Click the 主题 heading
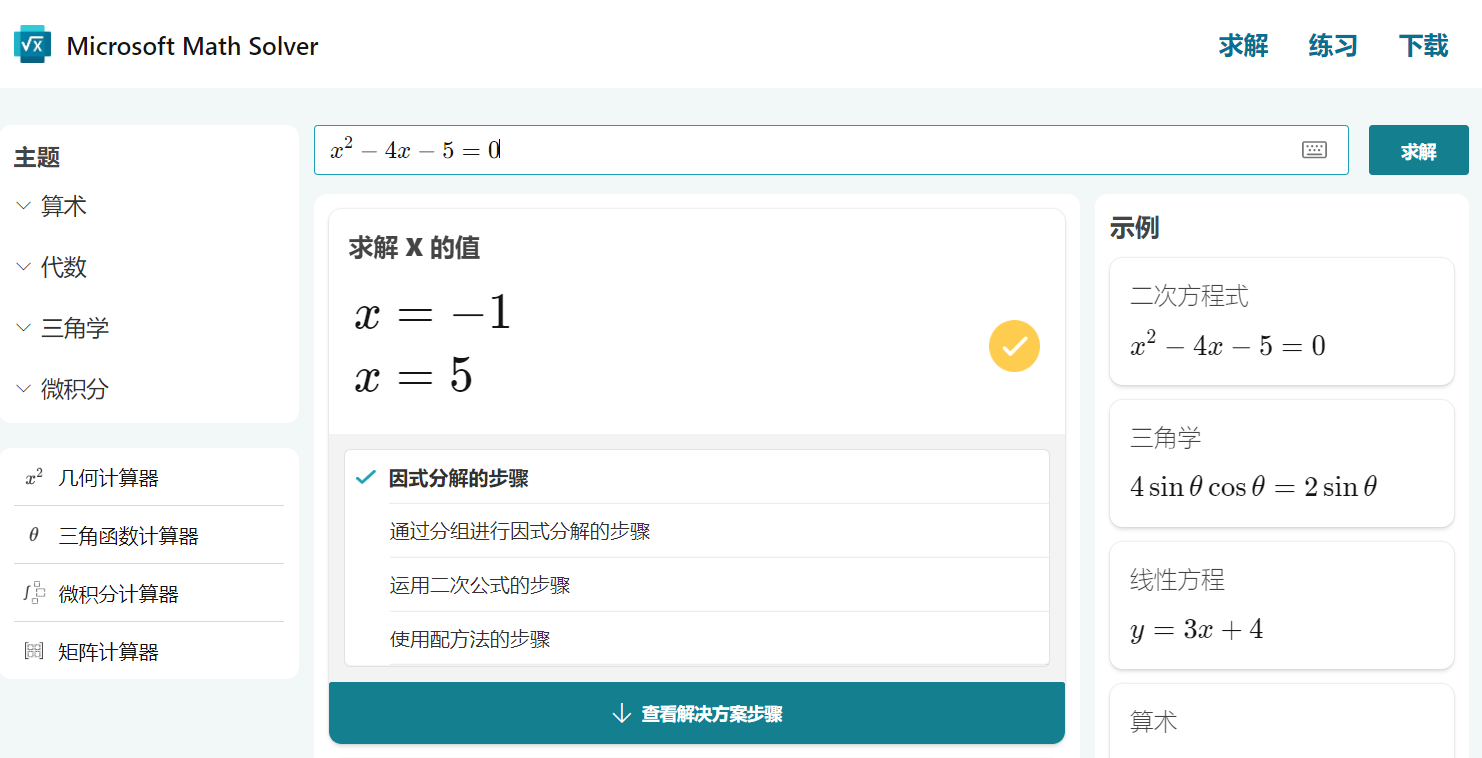The height and width of the screenshot is (758, 1482). pyautogui.click(x=37, y=157)
